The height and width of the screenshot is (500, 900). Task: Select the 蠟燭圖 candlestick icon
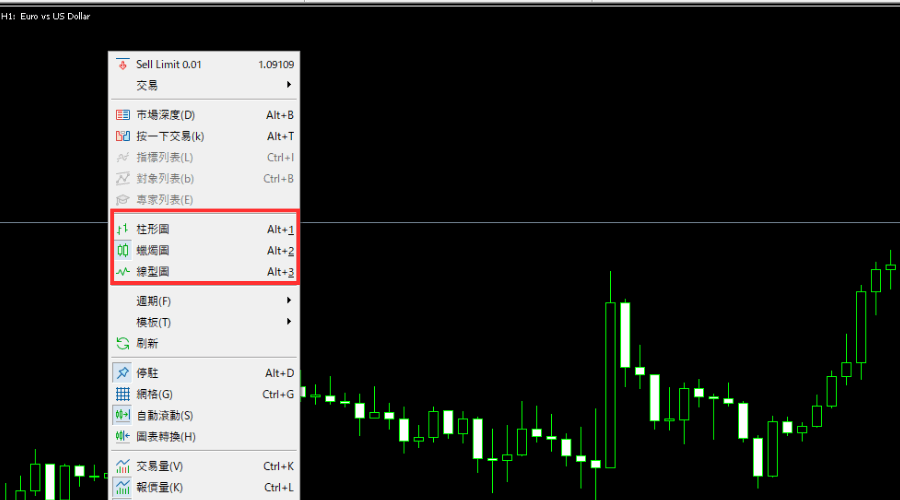click(x=123, y=250)
